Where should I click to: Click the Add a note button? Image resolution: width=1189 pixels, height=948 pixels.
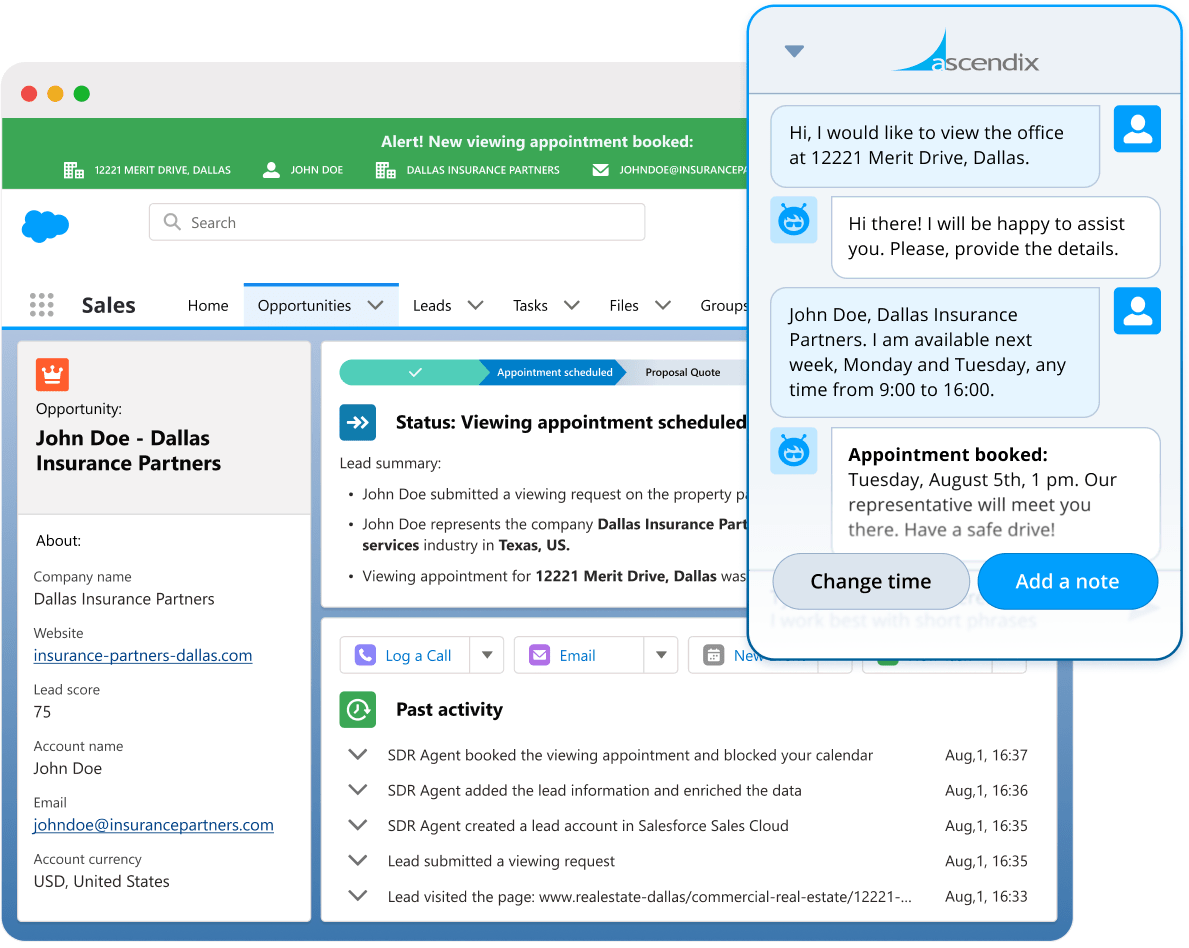1068,582
